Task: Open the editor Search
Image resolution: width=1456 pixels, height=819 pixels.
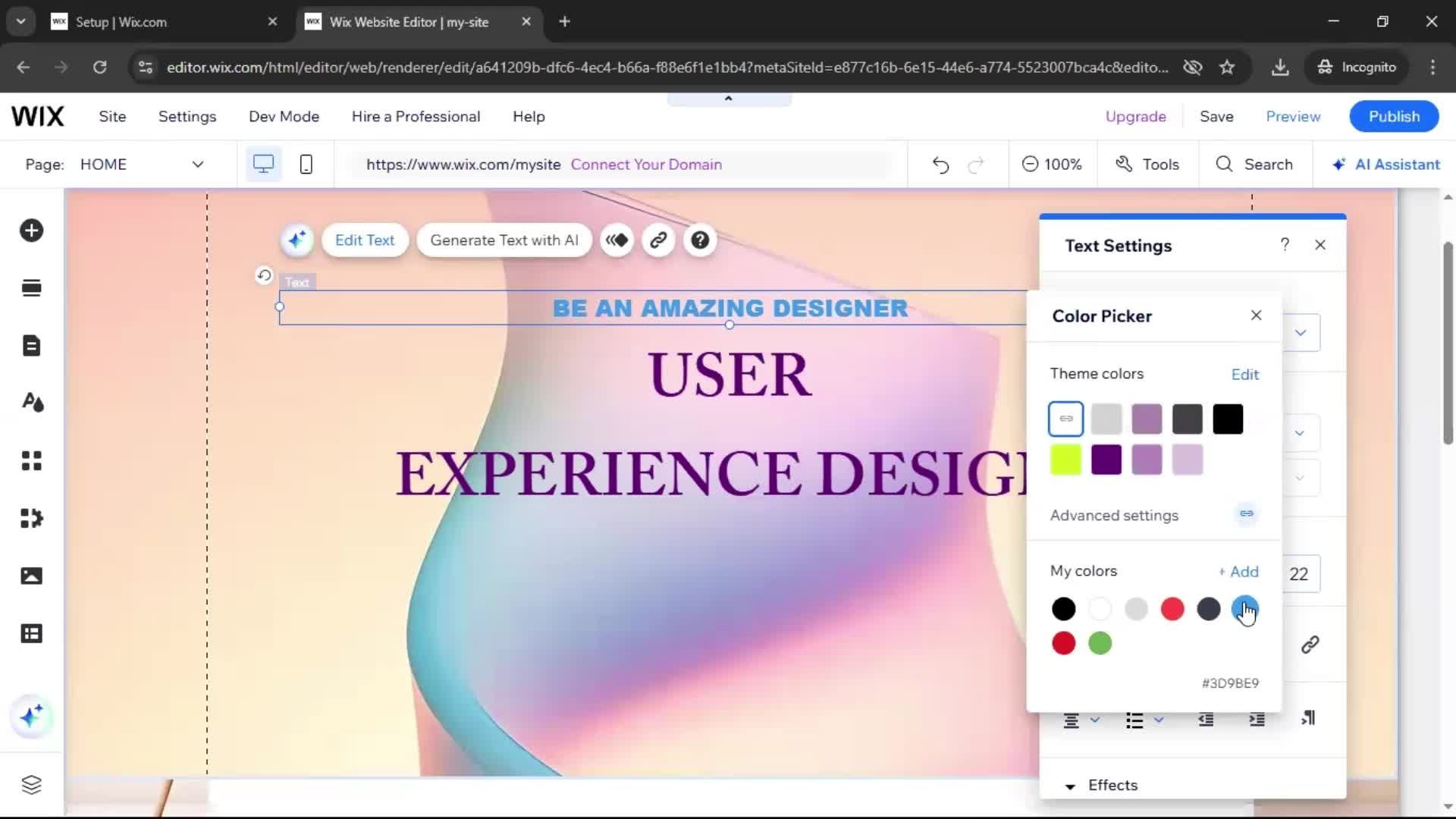Action: [1254, 165]
